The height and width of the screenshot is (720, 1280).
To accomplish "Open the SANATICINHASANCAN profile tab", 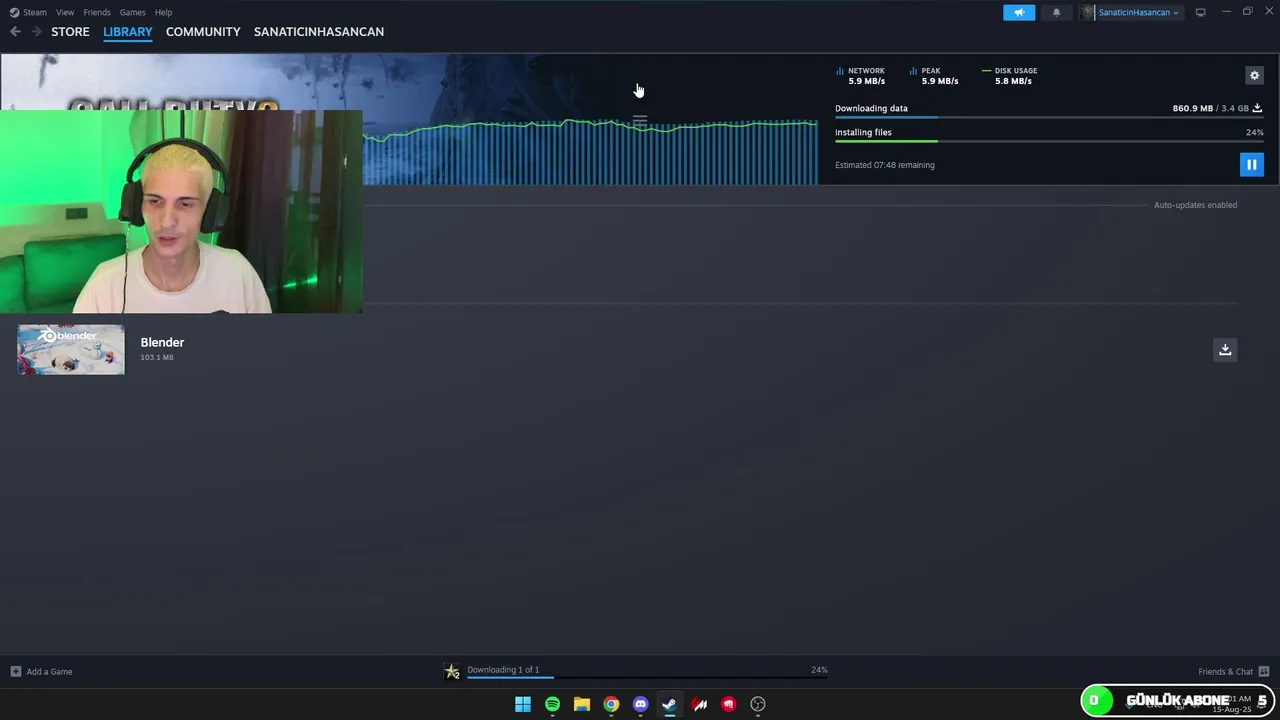I will pos(319,32).
